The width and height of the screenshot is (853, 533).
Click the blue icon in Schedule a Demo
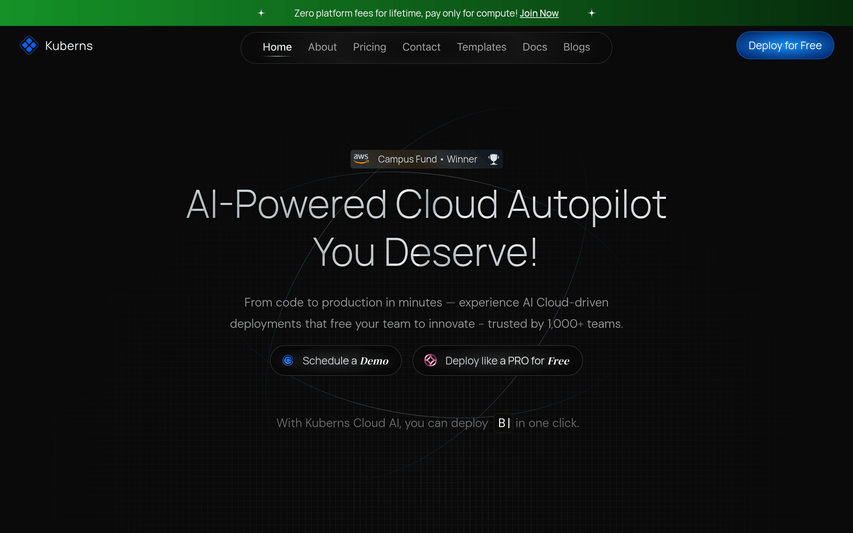(x=288, y=361)
